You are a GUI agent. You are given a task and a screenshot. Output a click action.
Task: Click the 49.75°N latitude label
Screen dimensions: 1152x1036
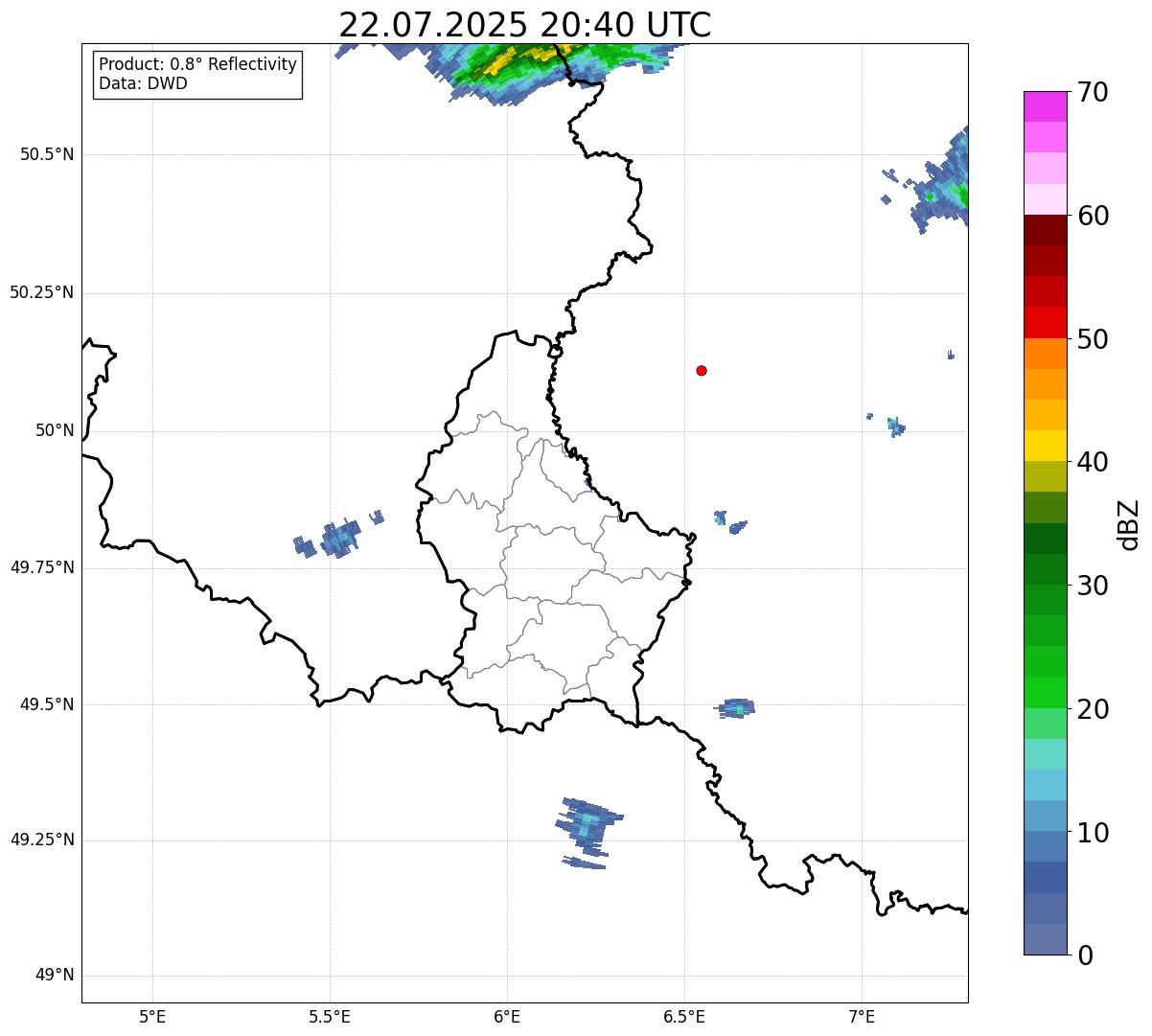coord(42,567)
